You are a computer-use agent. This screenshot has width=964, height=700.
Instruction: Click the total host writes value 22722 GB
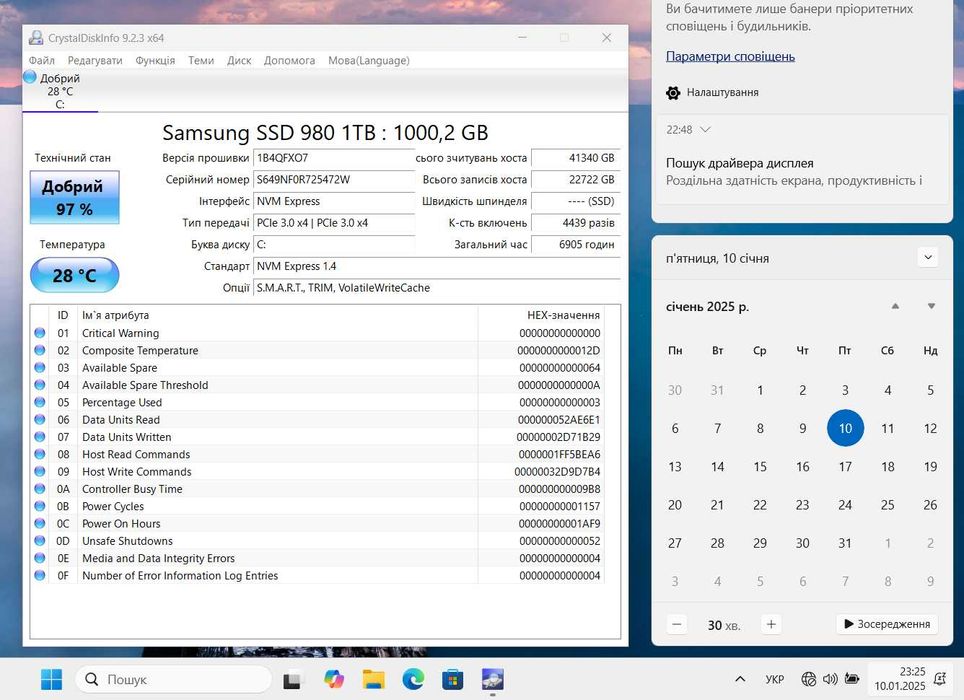coord(575,179)
